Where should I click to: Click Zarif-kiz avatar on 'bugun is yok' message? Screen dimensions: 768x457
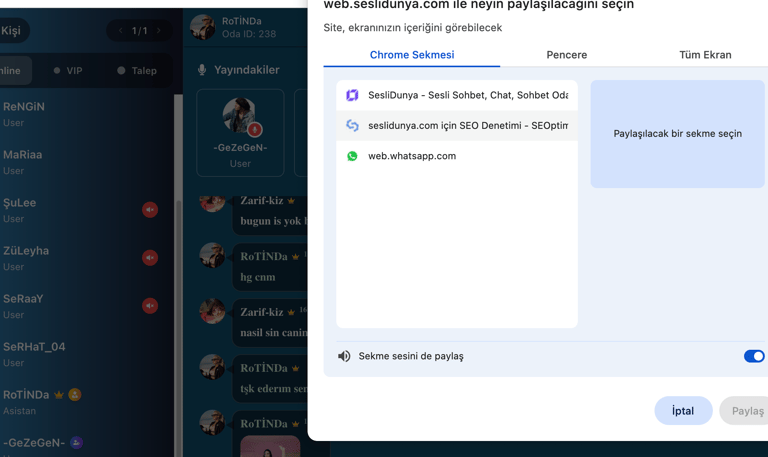pos(212,202)
